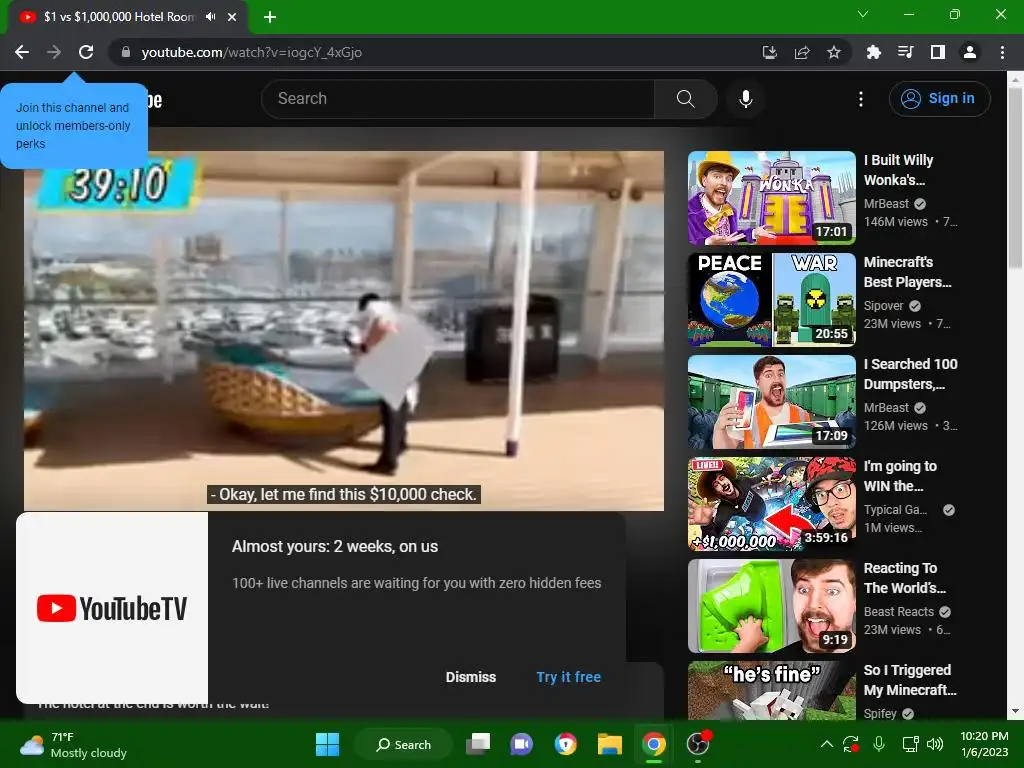Click the scrollbar down arrow
Screen dimensions: 1024x768
tap(1015, 711)
